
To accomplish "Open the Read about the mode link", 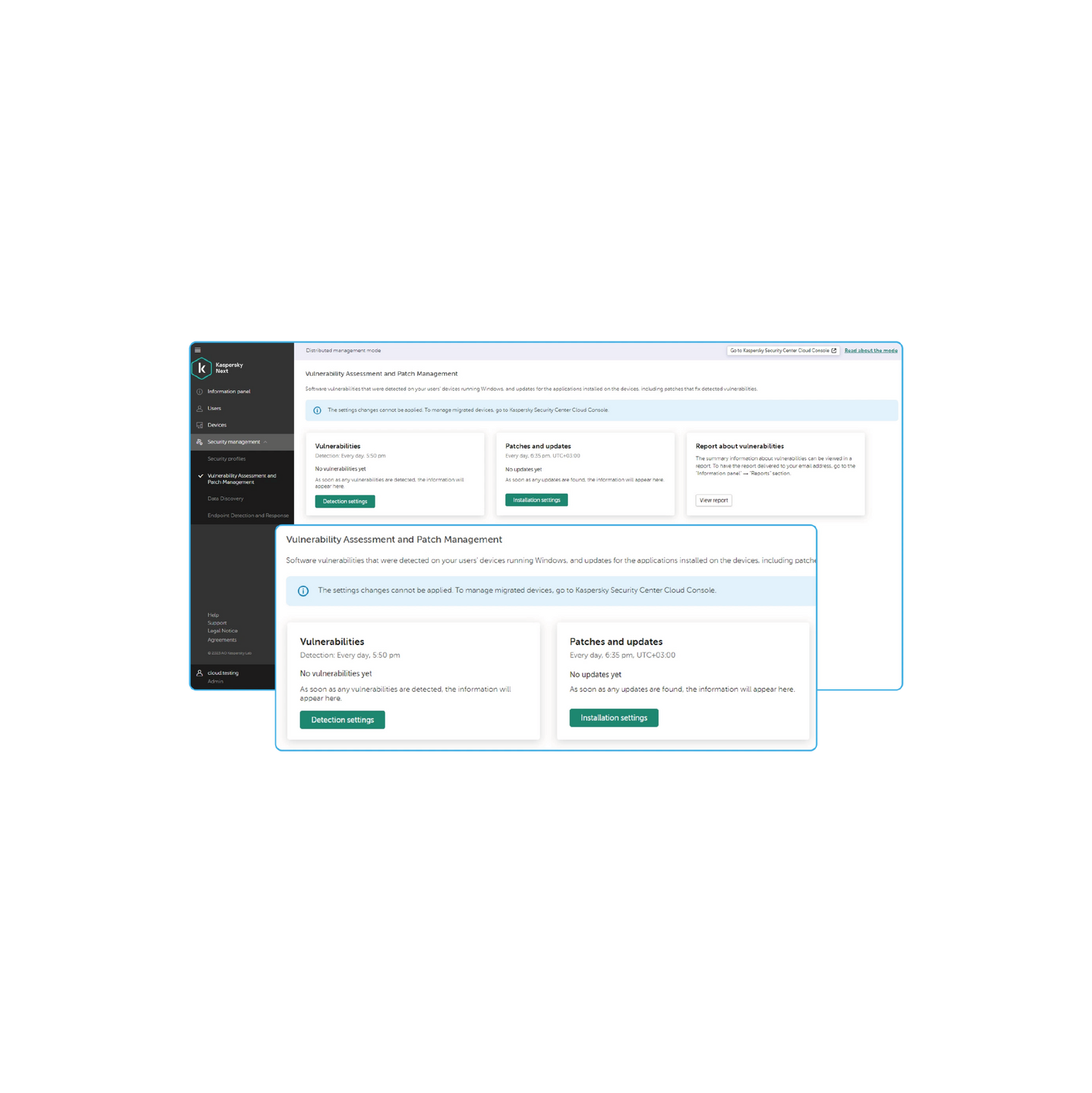I will pyautogui.click(x=871, y=351).
